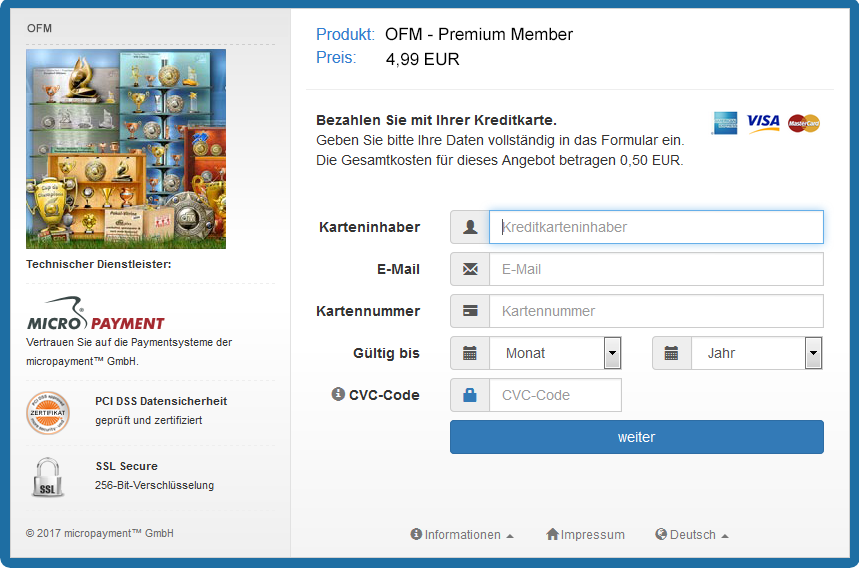Click the blue lock icon beside CVC-Code field
The width and height of the screenshot is (859, 568).
pos(470,395)
